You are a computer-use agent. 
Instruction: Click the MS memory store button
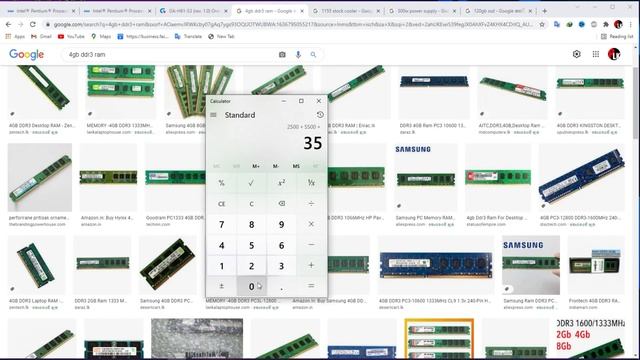coord(296,166)
